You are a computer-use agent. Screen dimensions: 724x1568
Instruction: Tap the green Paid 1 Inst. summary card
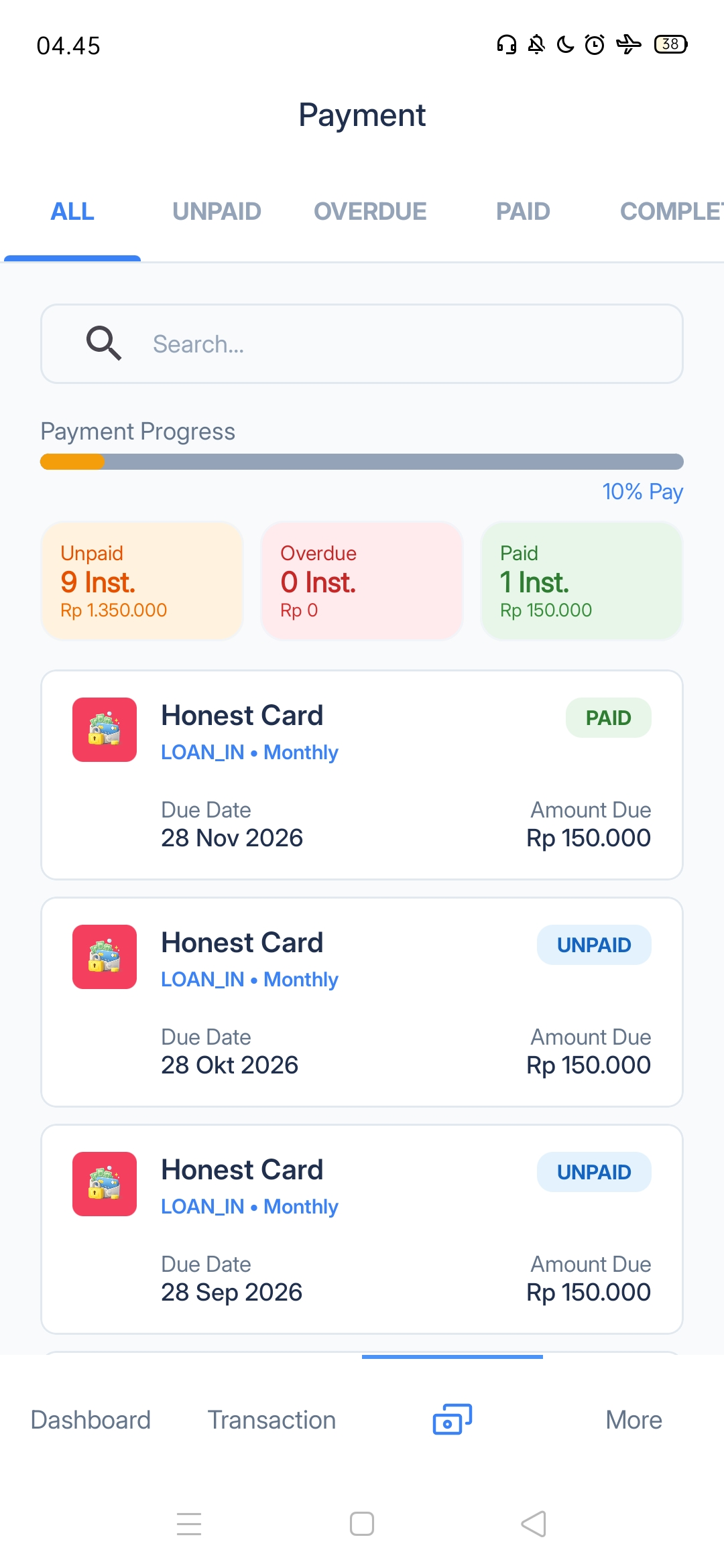(582, 581)
